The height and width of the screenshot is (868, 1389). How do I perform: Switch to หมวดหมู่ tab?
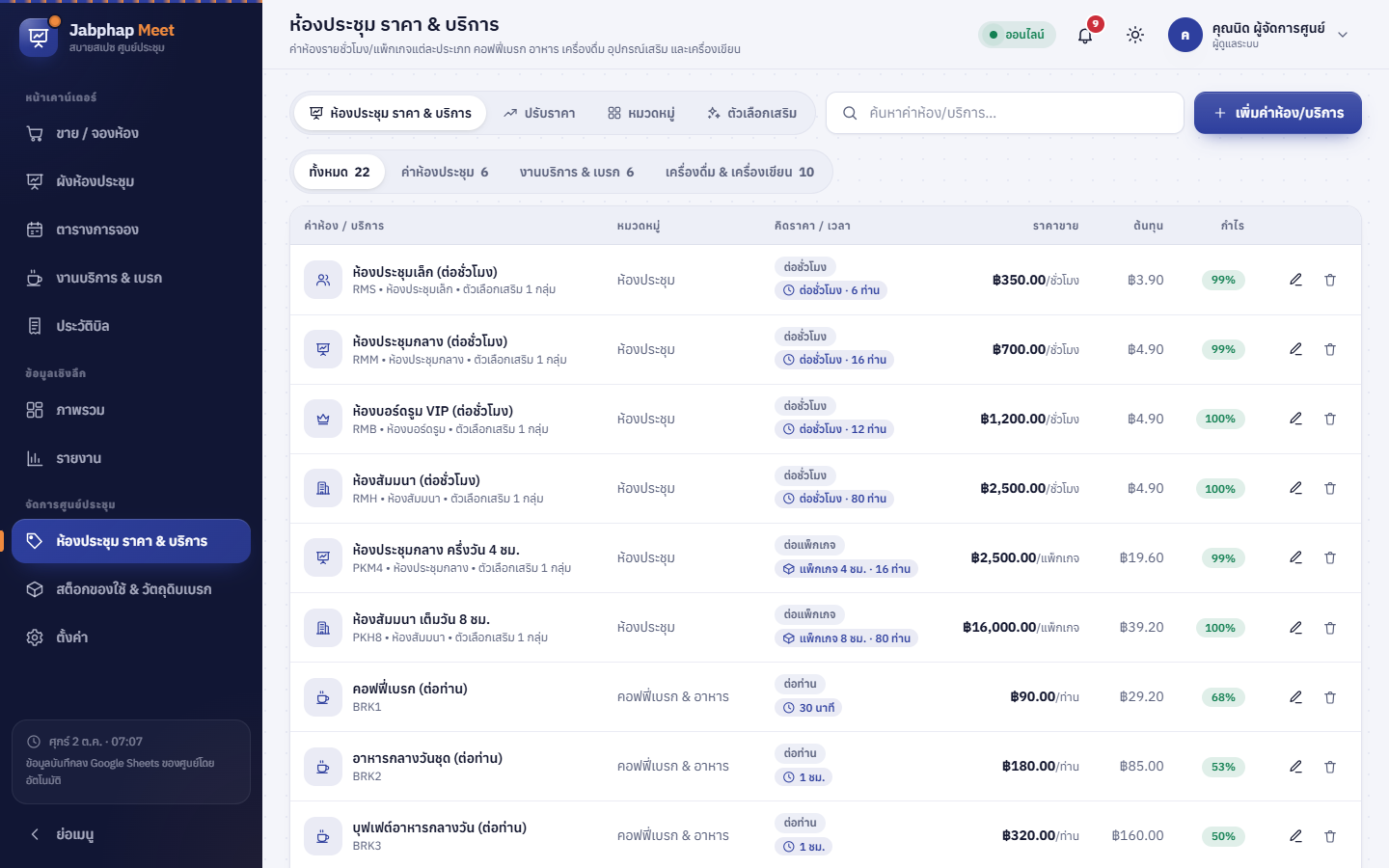(640, 113)
